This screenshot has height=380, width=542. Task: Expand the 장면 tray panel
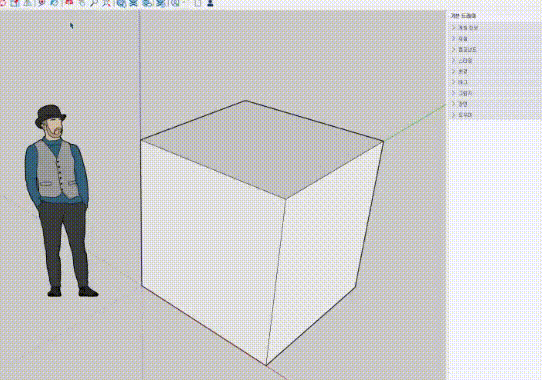pyautogui.click(x=495, y=104)
